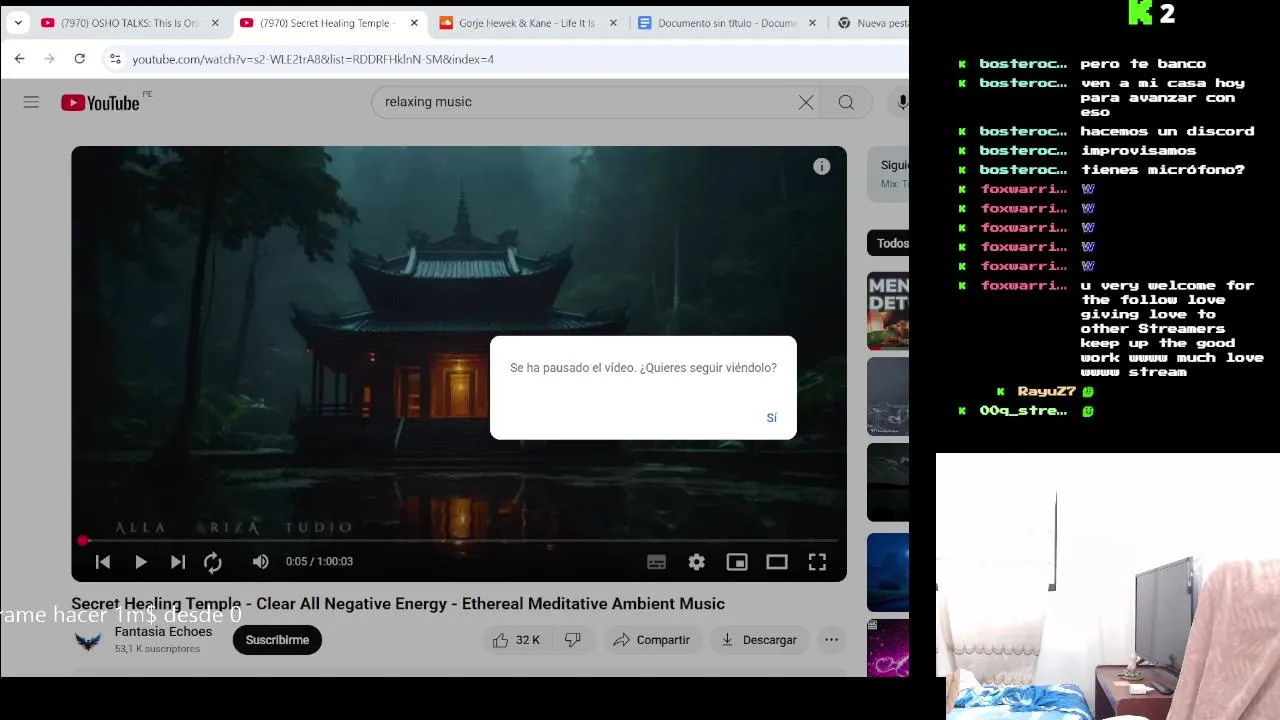Click the 53,1 K suscriptores text

pos(157,649)
